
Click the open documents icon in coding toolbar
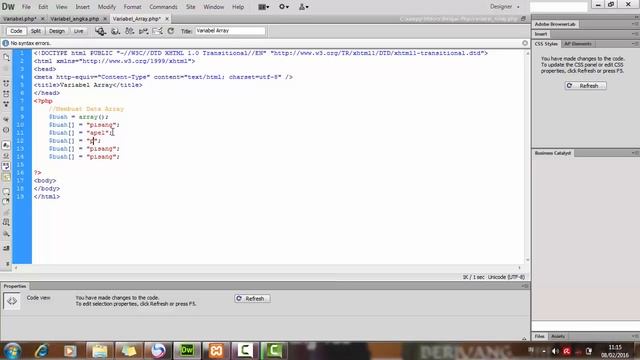[6, 58]
